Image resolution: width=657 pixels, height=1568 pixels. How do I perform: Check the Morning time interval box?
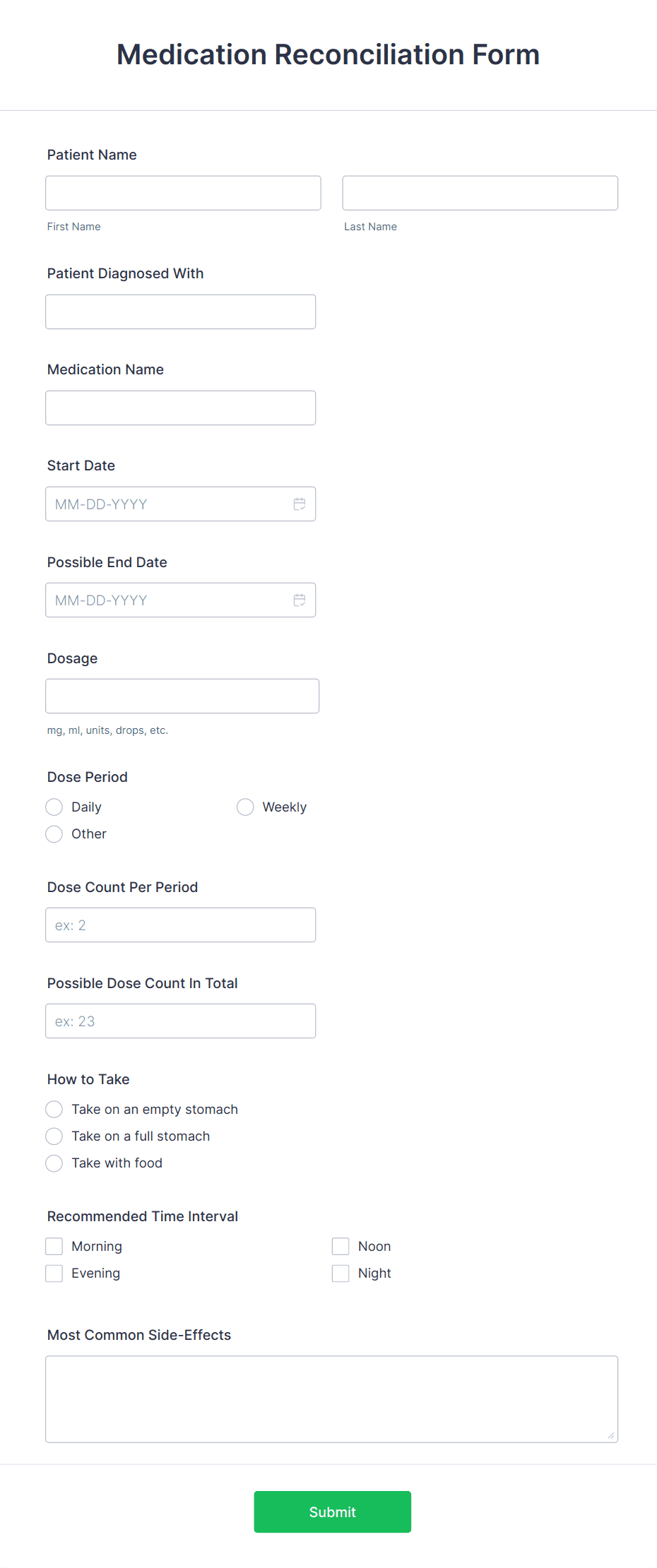click(54, 1246)
